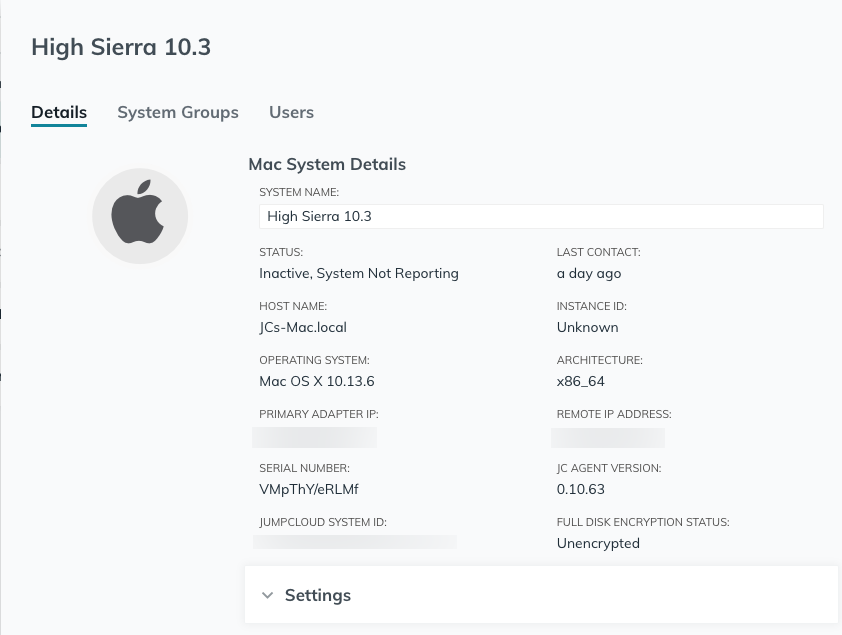Click the STATUS field label
842x635 pixels.
281,252
